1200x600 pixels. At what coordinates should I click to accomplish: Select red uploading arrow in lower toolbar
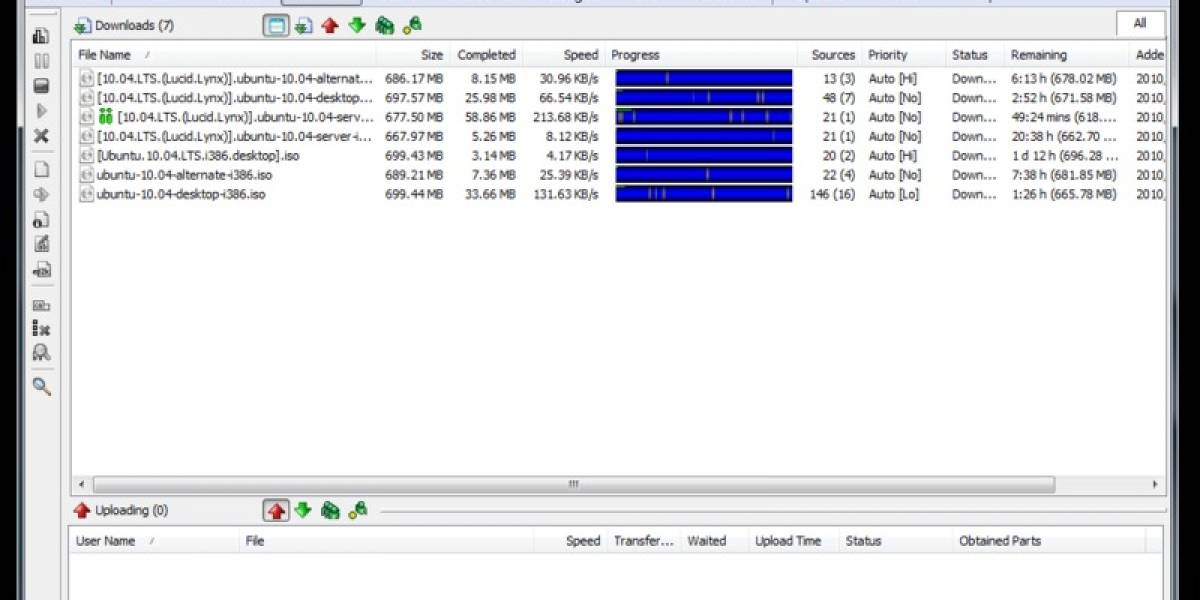pos(276,511)
